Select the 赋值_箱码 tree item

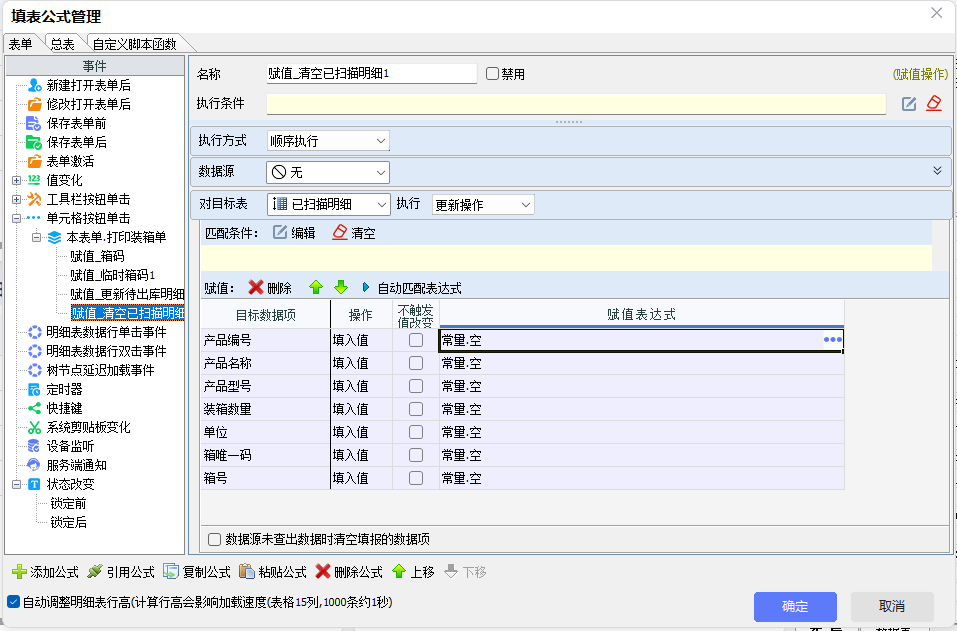[x=97, y=256]
